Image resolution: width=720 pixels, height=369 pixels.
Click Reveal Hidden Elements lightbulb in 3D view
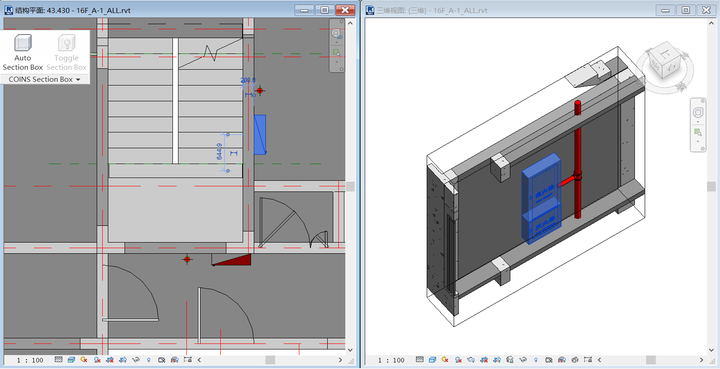[x=535, y=360]
